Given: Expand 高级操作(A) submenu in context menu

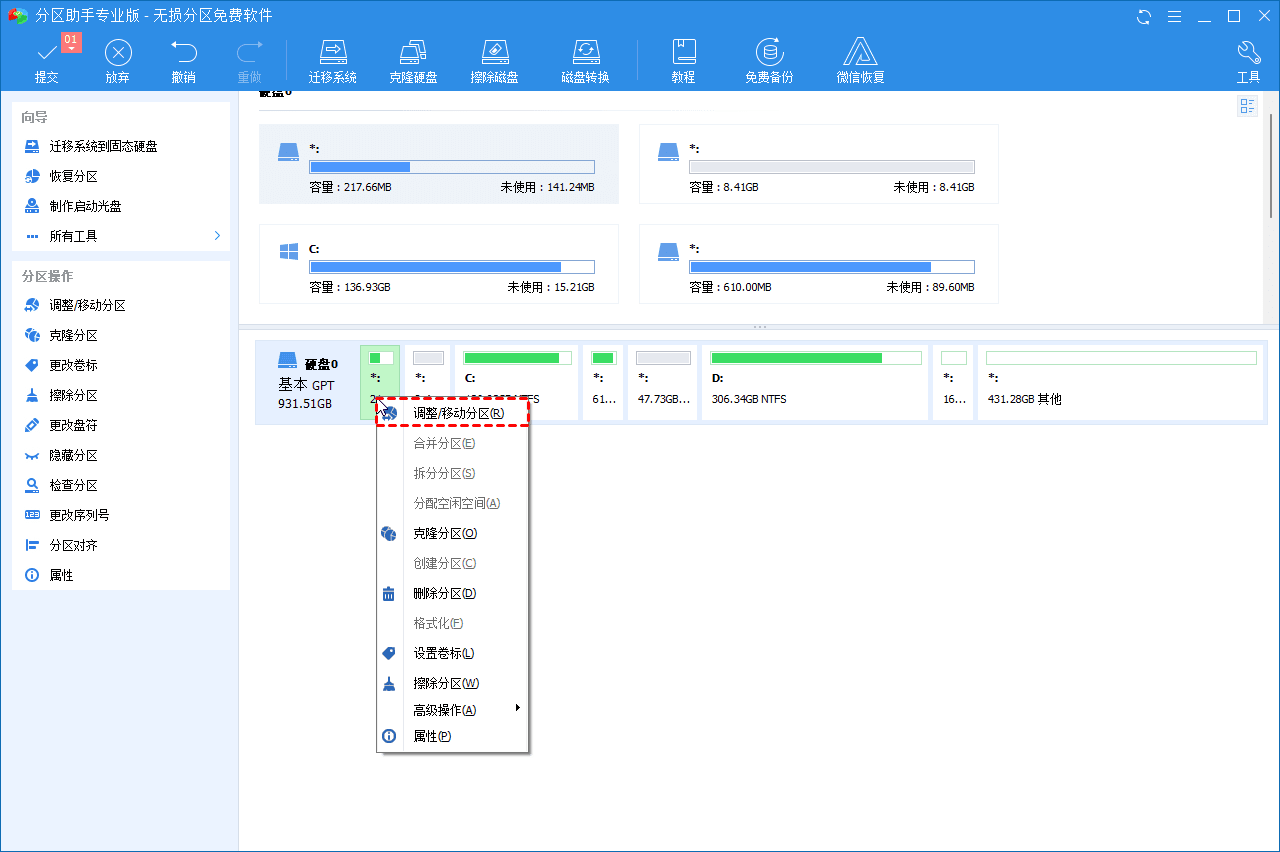Looking at the screenshot, I should 452,710.
